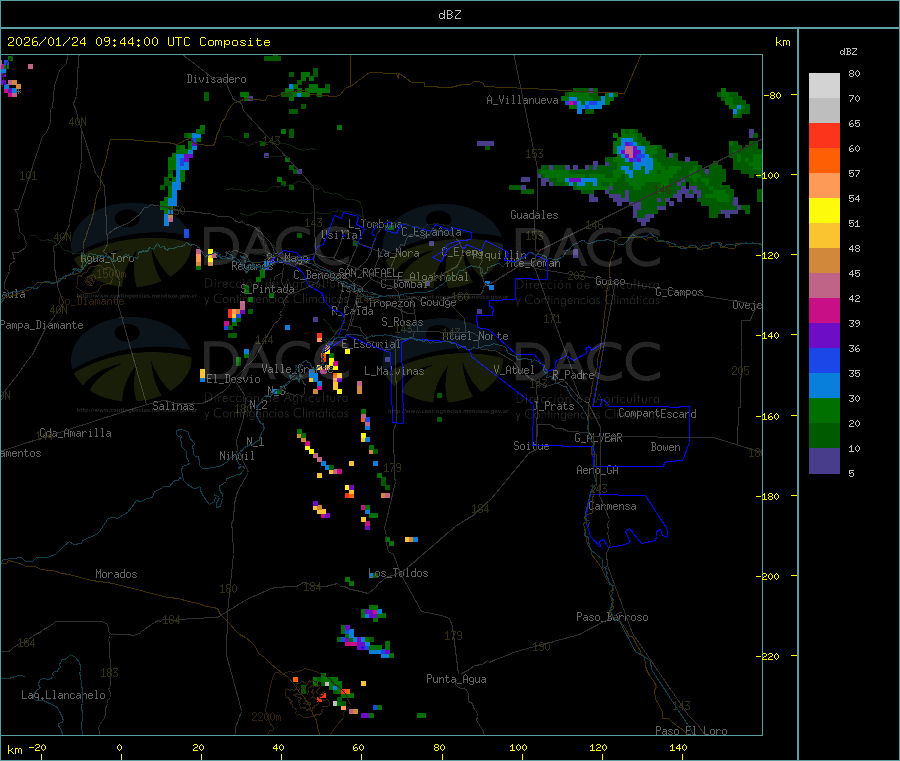This screenshot has height=761, width=900.
Task: Click the dBZ title at top
Action: click(x=449, y=15)
